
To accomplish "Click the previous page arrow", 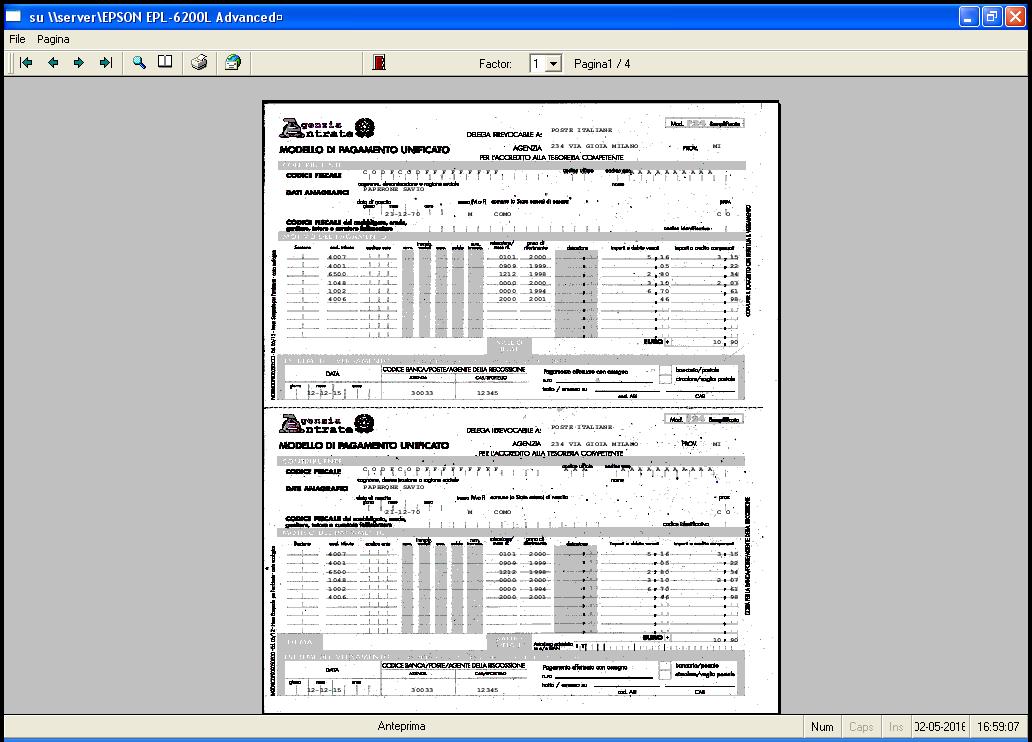I will (53, 63).
